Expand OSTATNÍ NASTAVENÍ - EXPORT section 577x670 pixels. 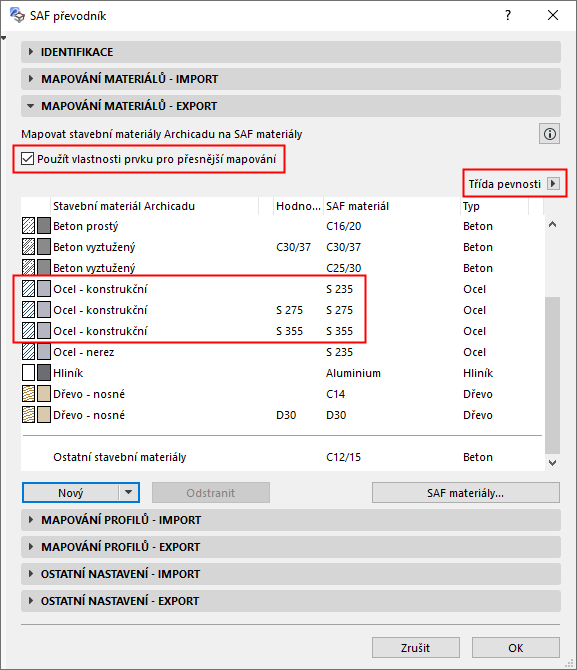(x=291, y=601)
